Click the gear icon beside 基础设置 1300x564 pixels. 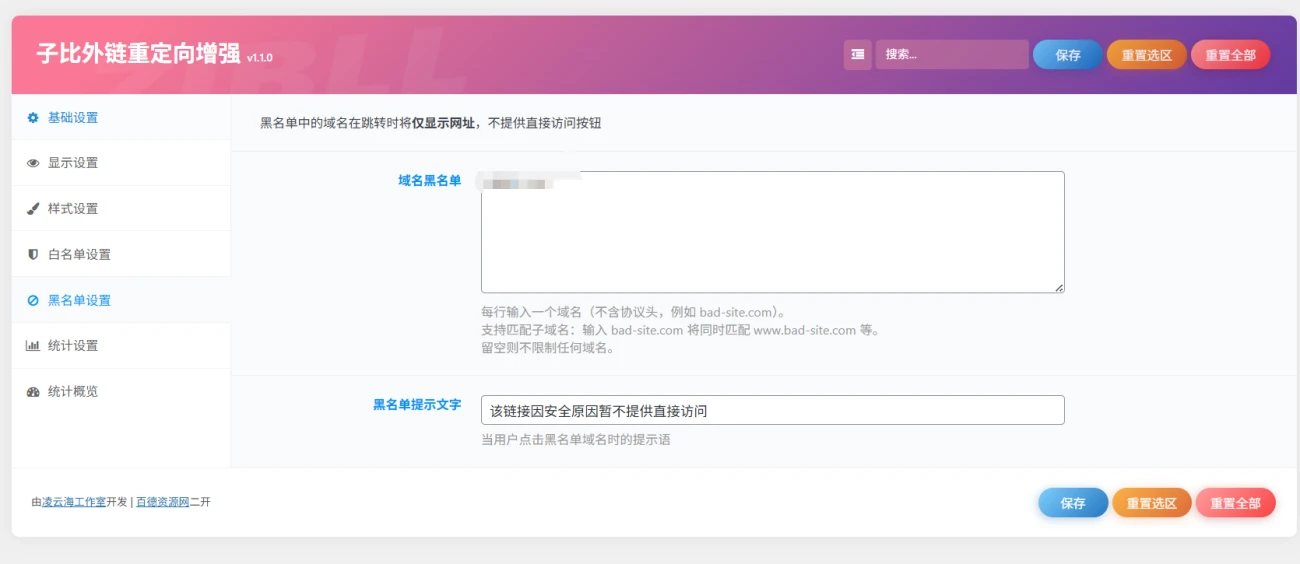(33, 118)
